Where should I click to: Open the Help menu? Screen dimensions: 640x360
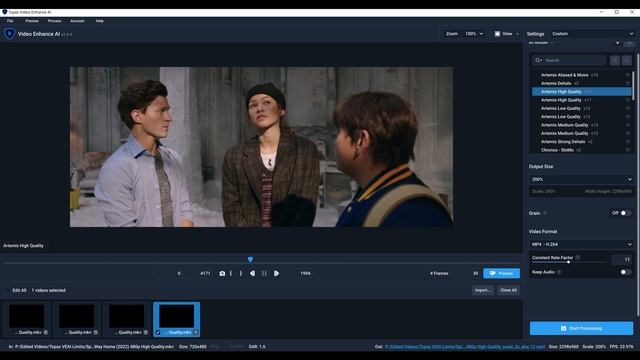coord(100,21)
